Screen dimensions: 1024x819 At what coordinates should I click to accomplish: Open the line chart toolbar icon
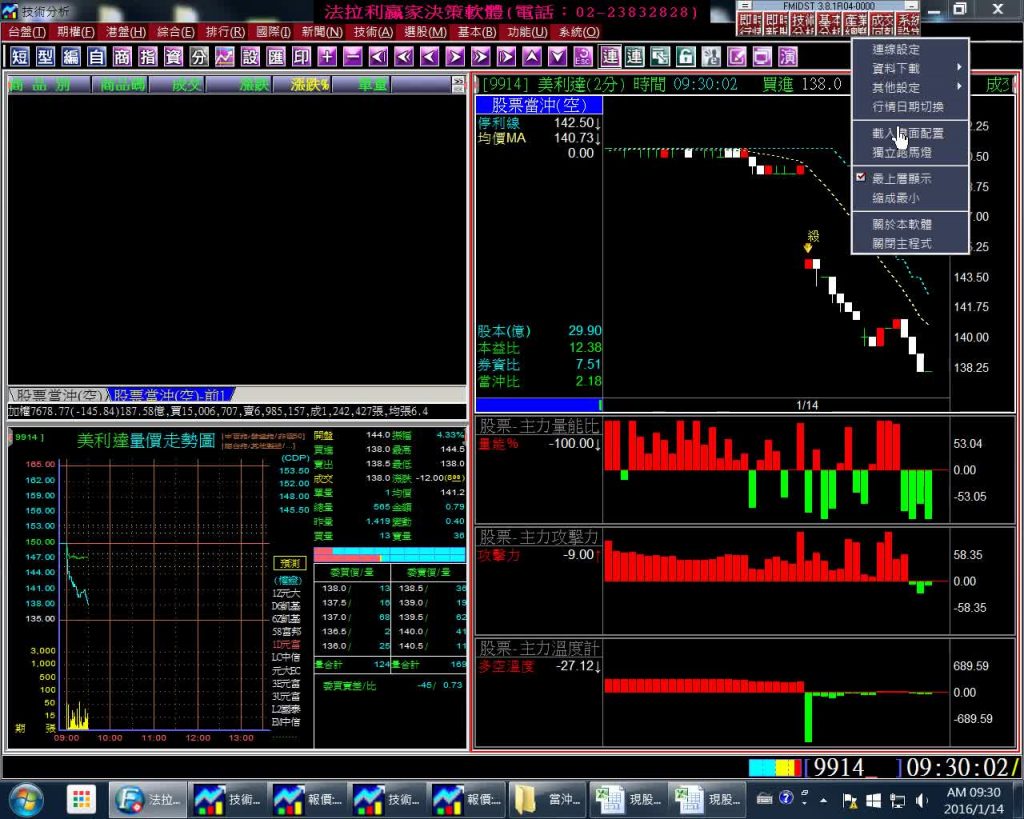225,57
